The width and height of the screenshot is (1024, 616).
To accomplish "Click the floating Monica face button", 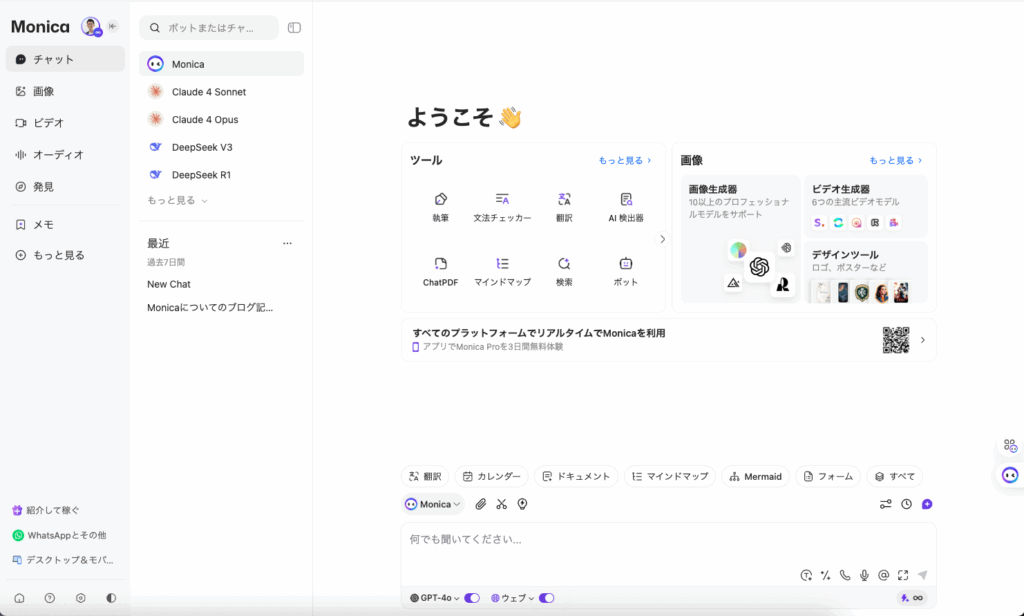I will click(1010, 475).
